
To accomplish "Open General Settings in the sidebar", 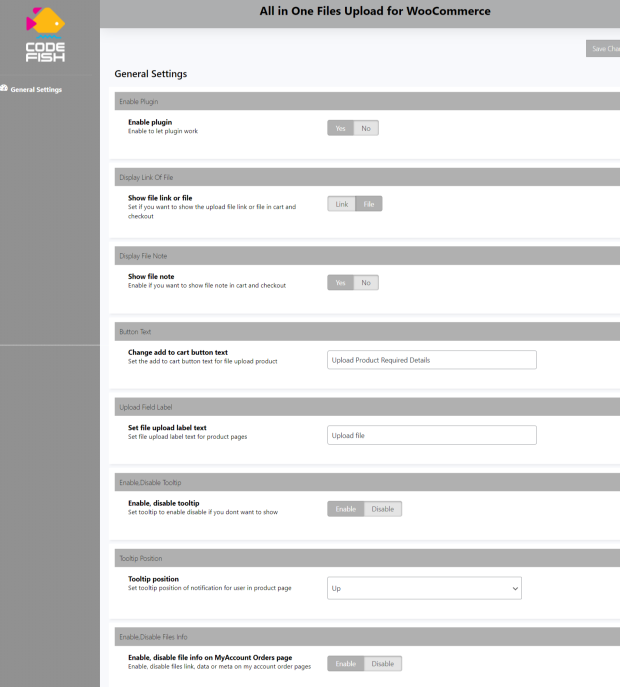I will pos(36,89).
